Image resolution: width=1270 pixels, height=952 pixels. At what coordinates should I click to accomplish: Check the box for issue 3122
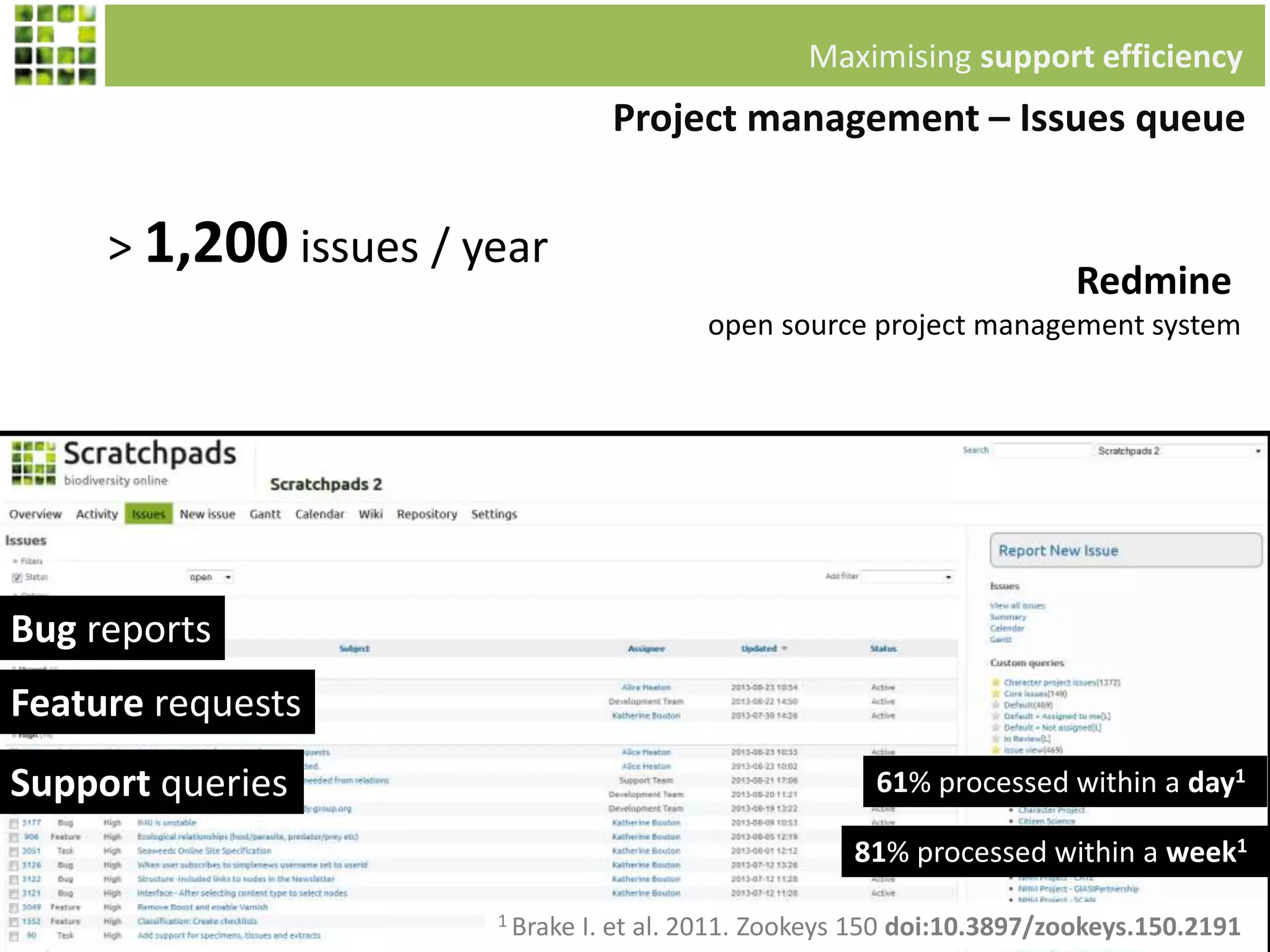14,879
